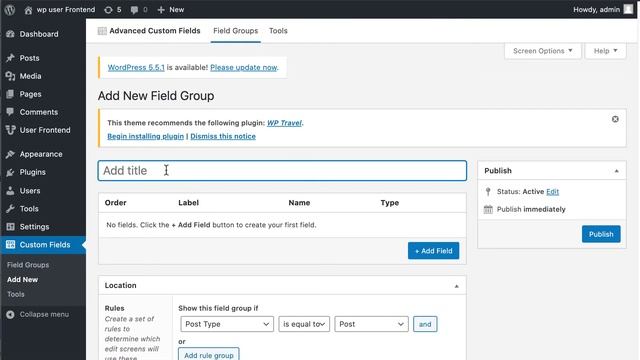
Task: Click Begin installing plugin link
Action: [x=145, y=136]
